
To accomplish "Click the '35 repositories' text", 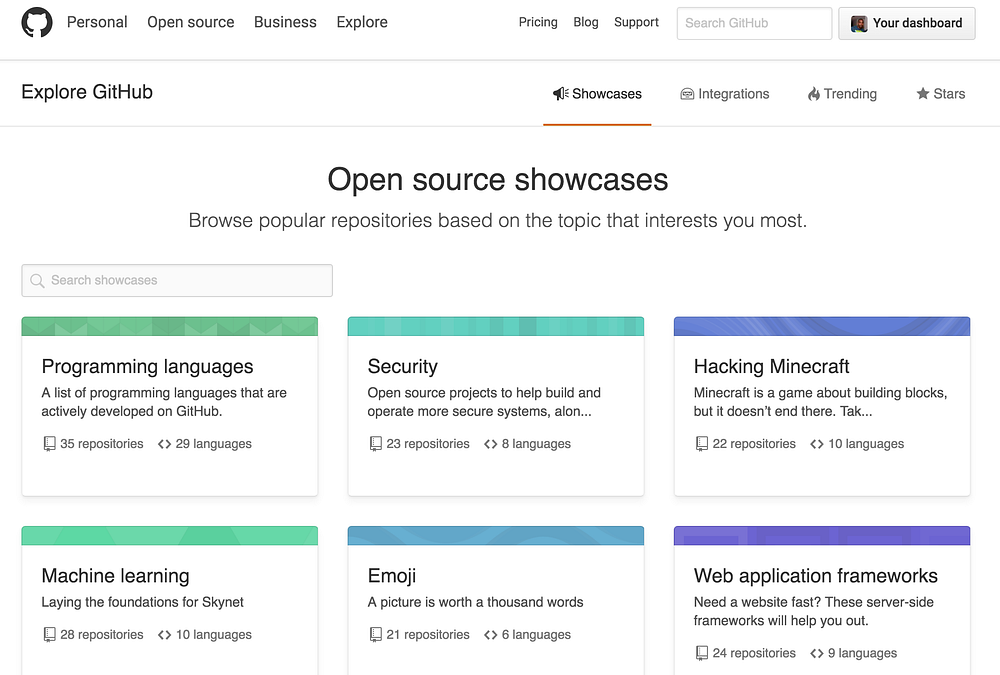I will click(x=101, y=444).
